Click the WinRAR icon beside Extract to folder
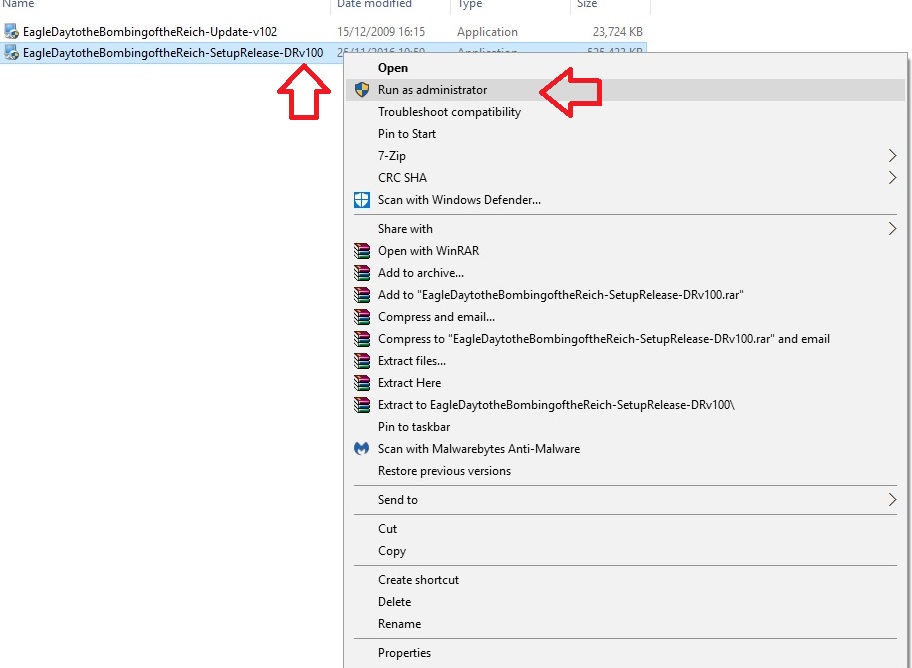This screenshot has width=912, height=668. (x=362, y=405)
